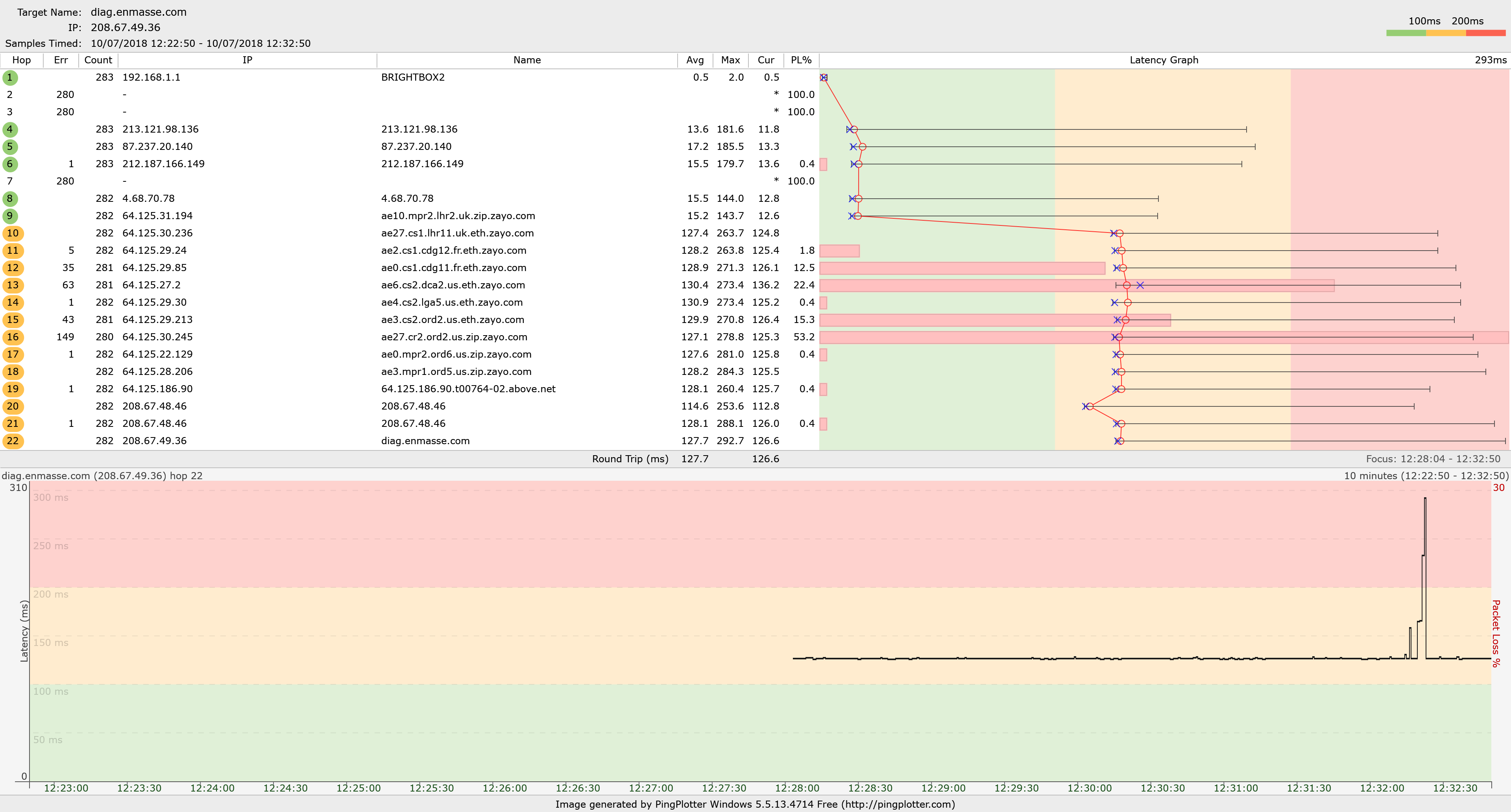Click the hop 16 packet loss bar
Screen dimensions: 1511x812
click(968, 337)
